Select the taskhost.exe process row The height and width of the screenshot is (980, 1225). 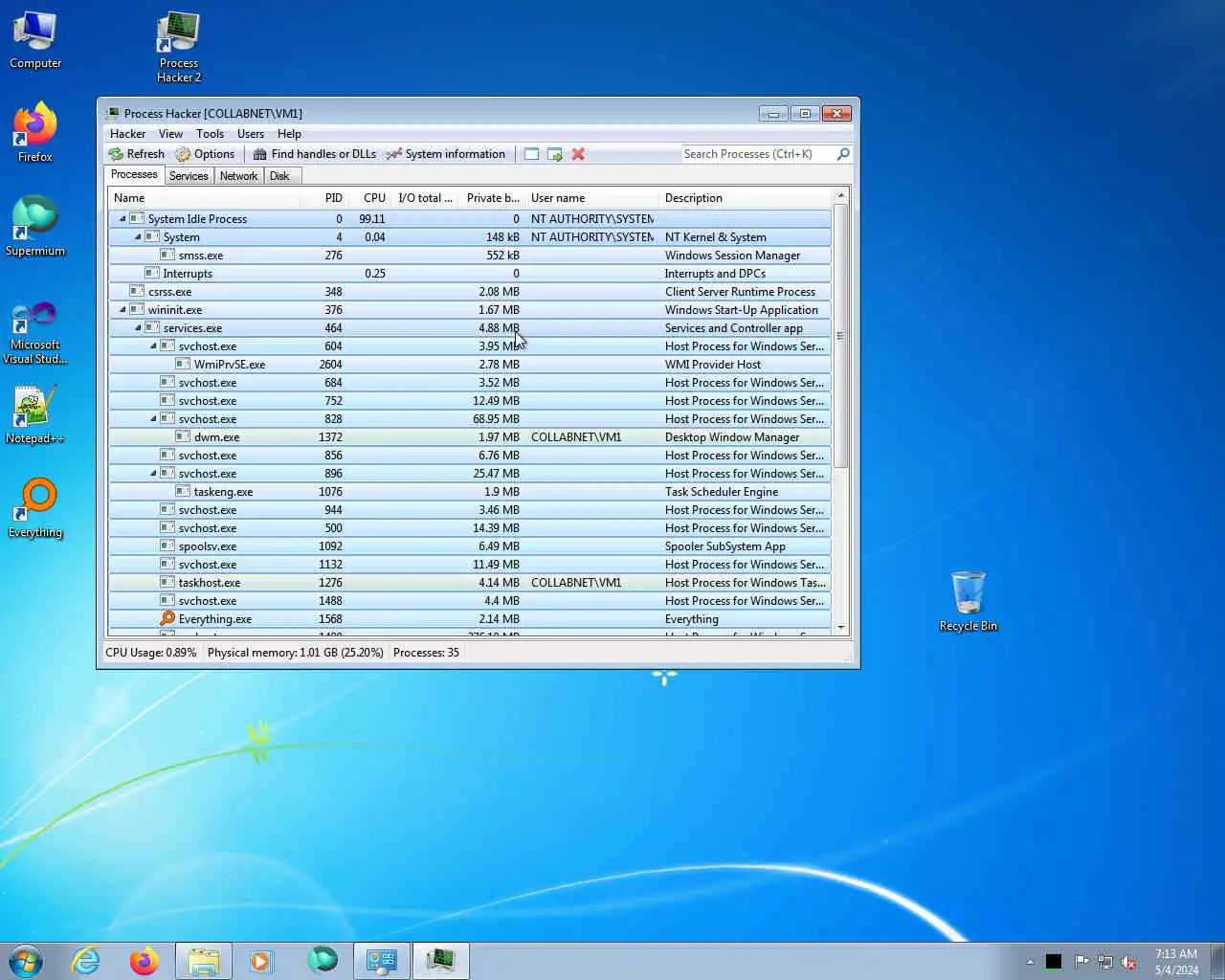[x=470, y=583]
